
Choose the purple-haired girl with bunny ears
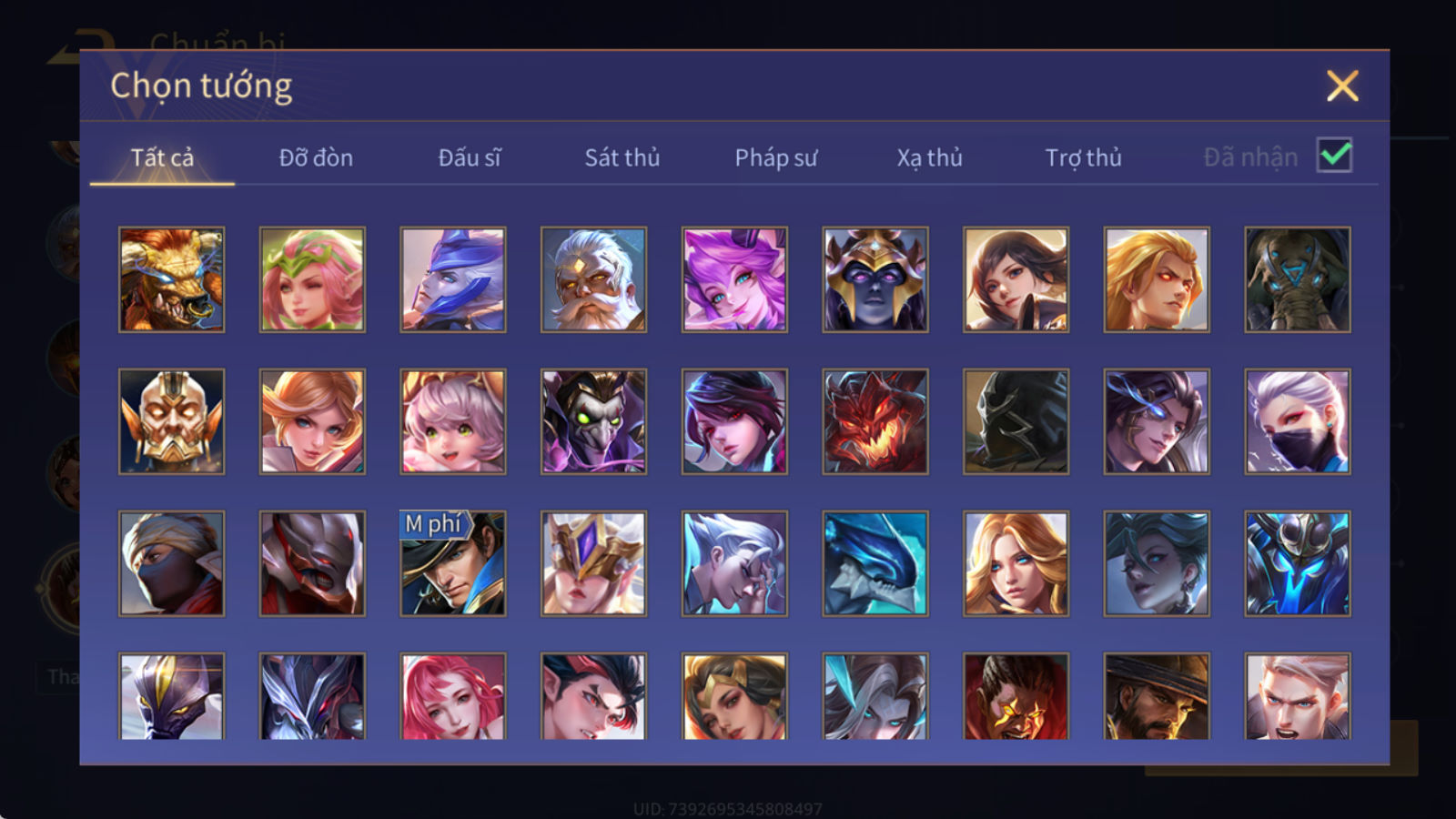coord(734,279)
